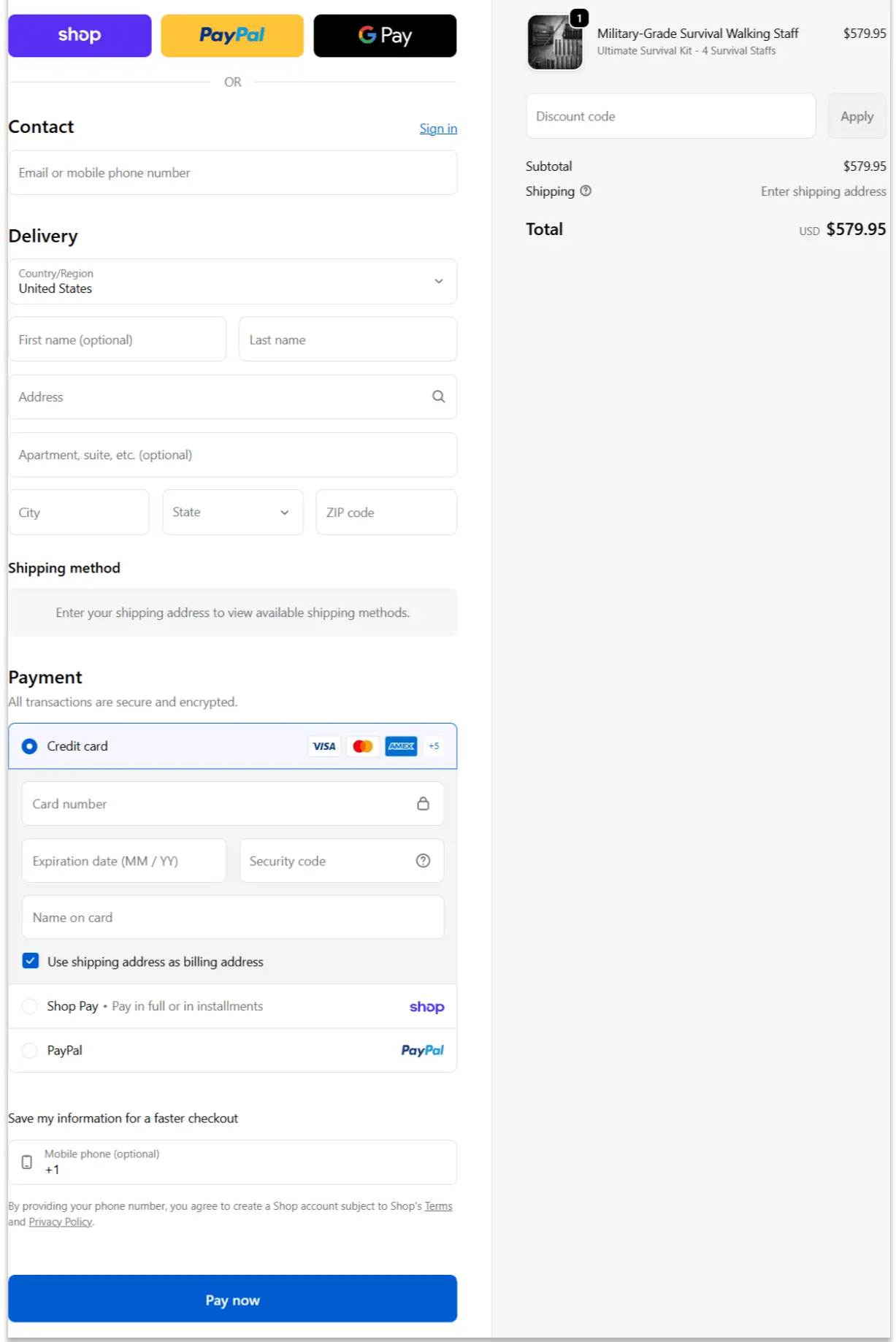The image size is (896, 1342).
Task: Click the 'Enter shipping address' text
Action: pos(823,191)
